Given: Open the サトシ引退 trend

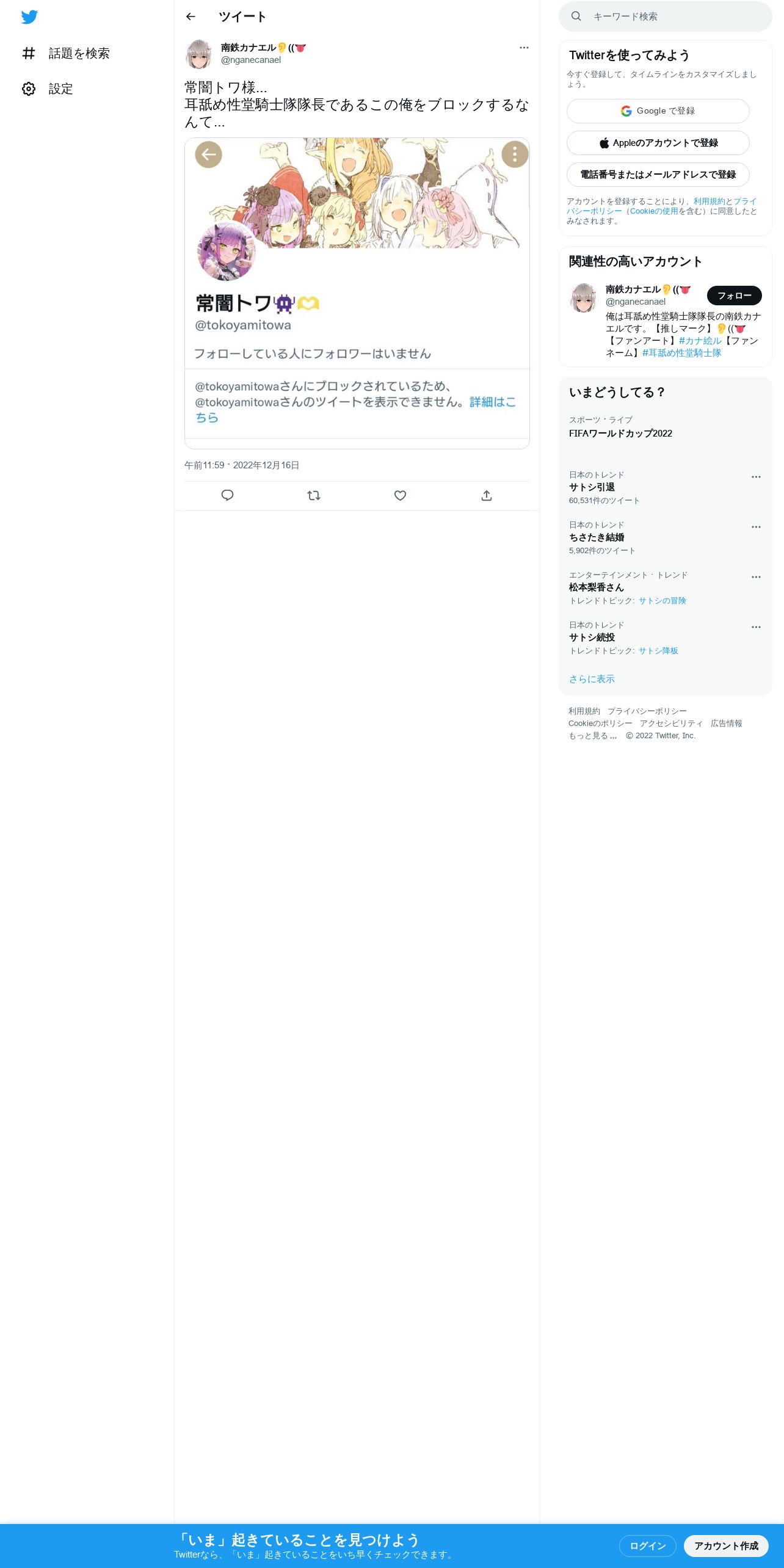Looking at the screenshot, I should tap(592, 487).
